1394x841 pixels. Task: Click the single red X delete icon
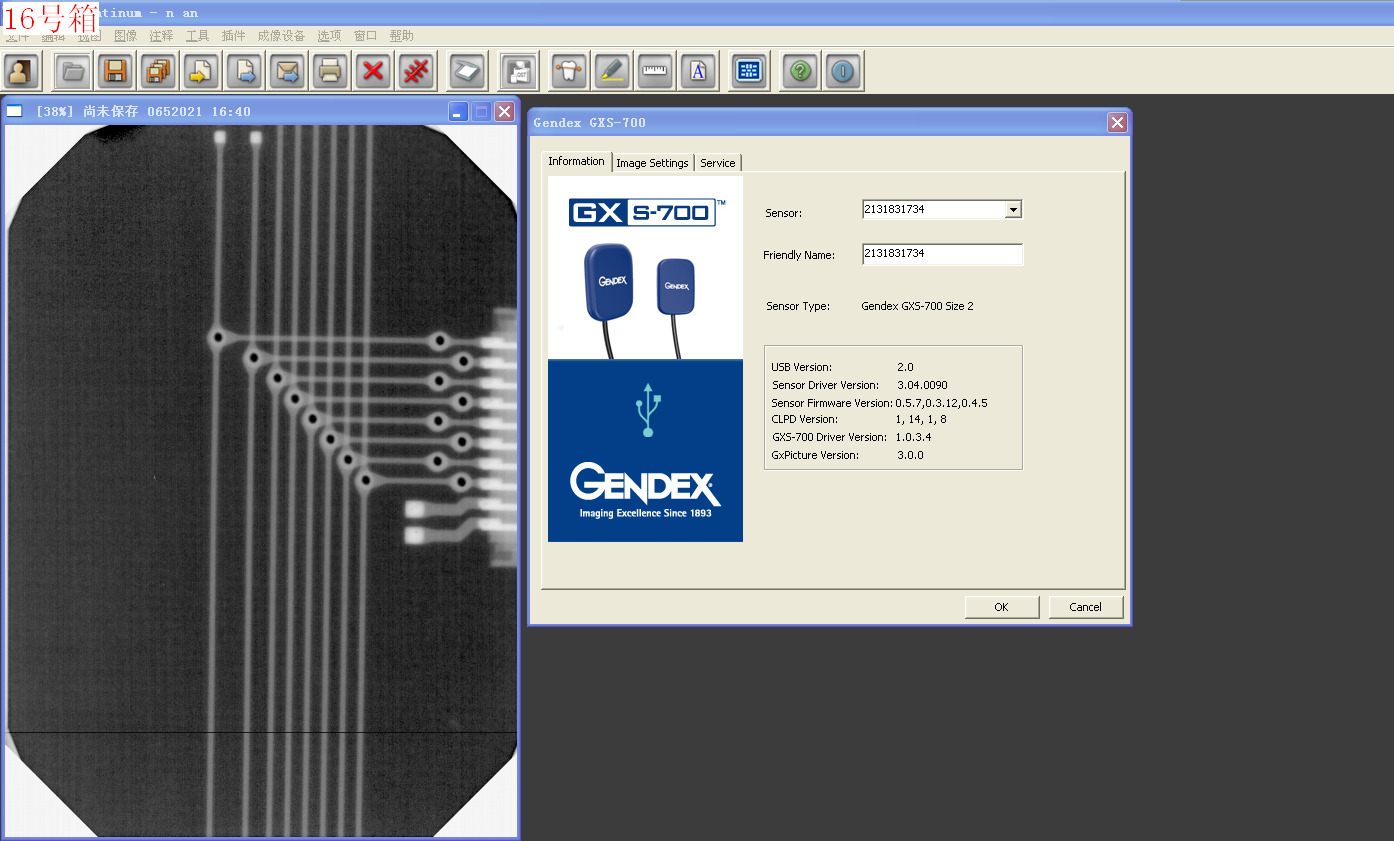tap(374, 71)
